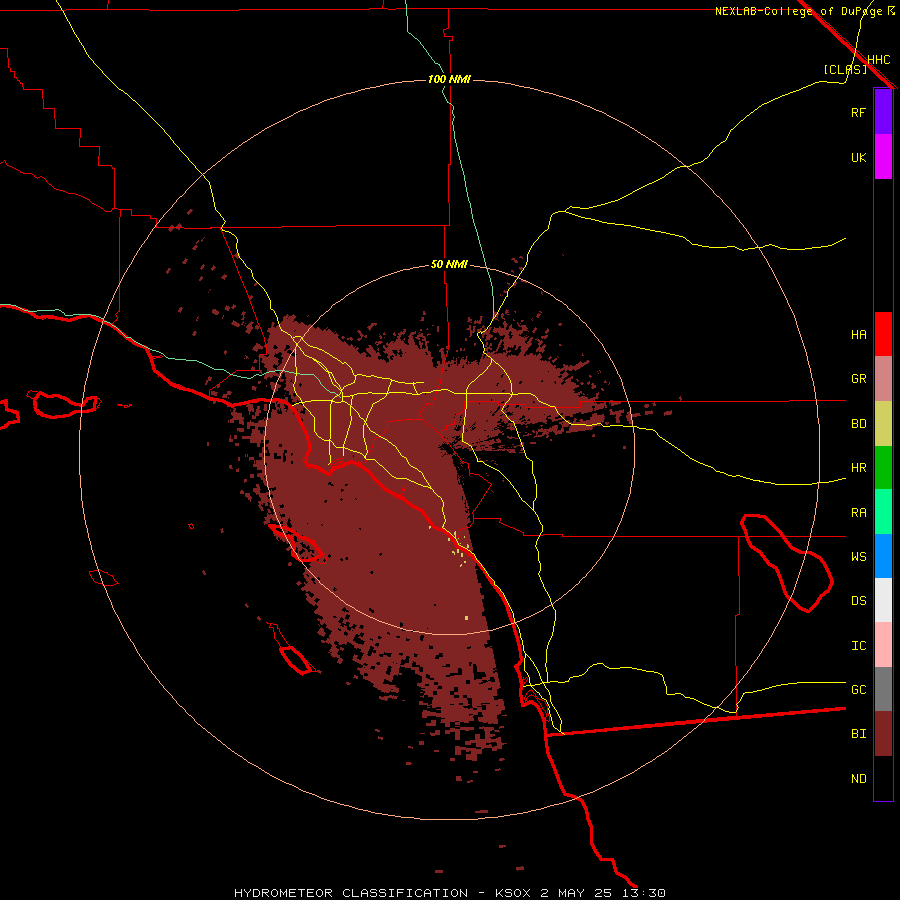
Task: Click the RF legend label
Action: (x=858, y=112)
